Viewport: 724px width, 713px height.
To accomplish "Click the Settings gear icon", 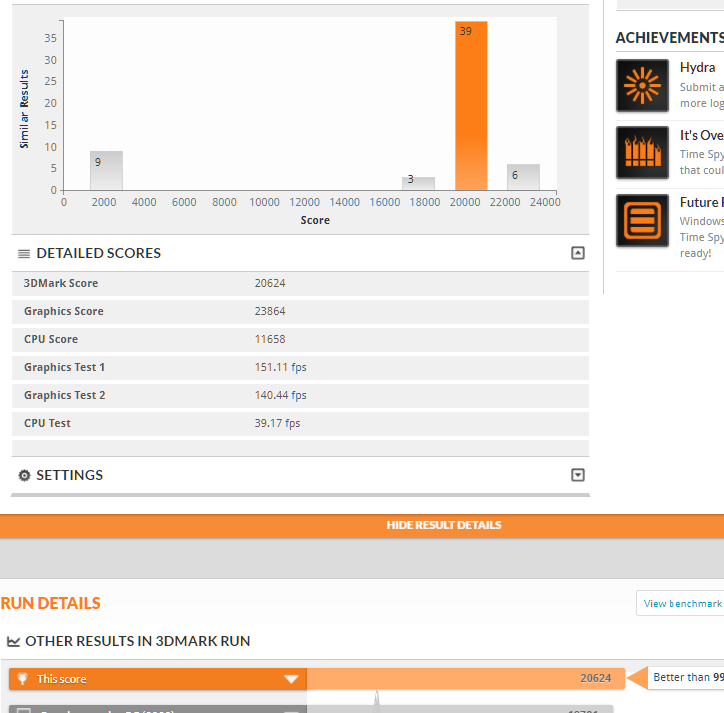I will (25, 476).
